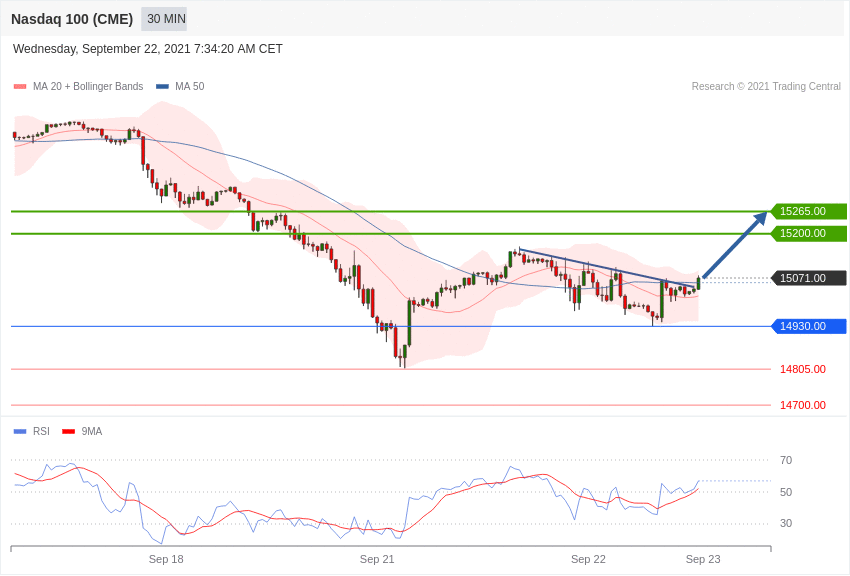Click the Sep 23 date axis label

click(x=703, y=559)
